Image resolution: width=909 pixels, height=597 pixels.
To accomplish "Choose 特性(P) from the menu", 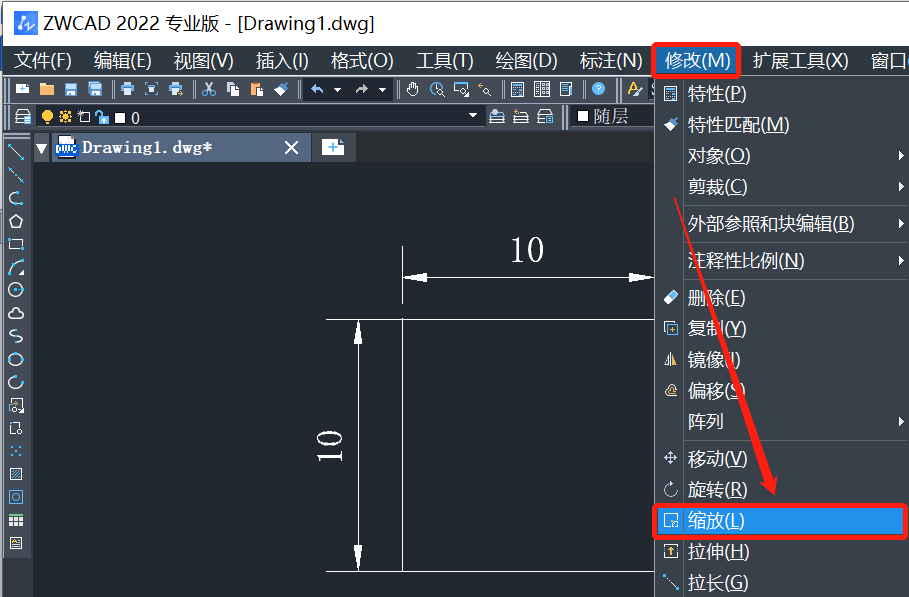I will coord(780,93).
